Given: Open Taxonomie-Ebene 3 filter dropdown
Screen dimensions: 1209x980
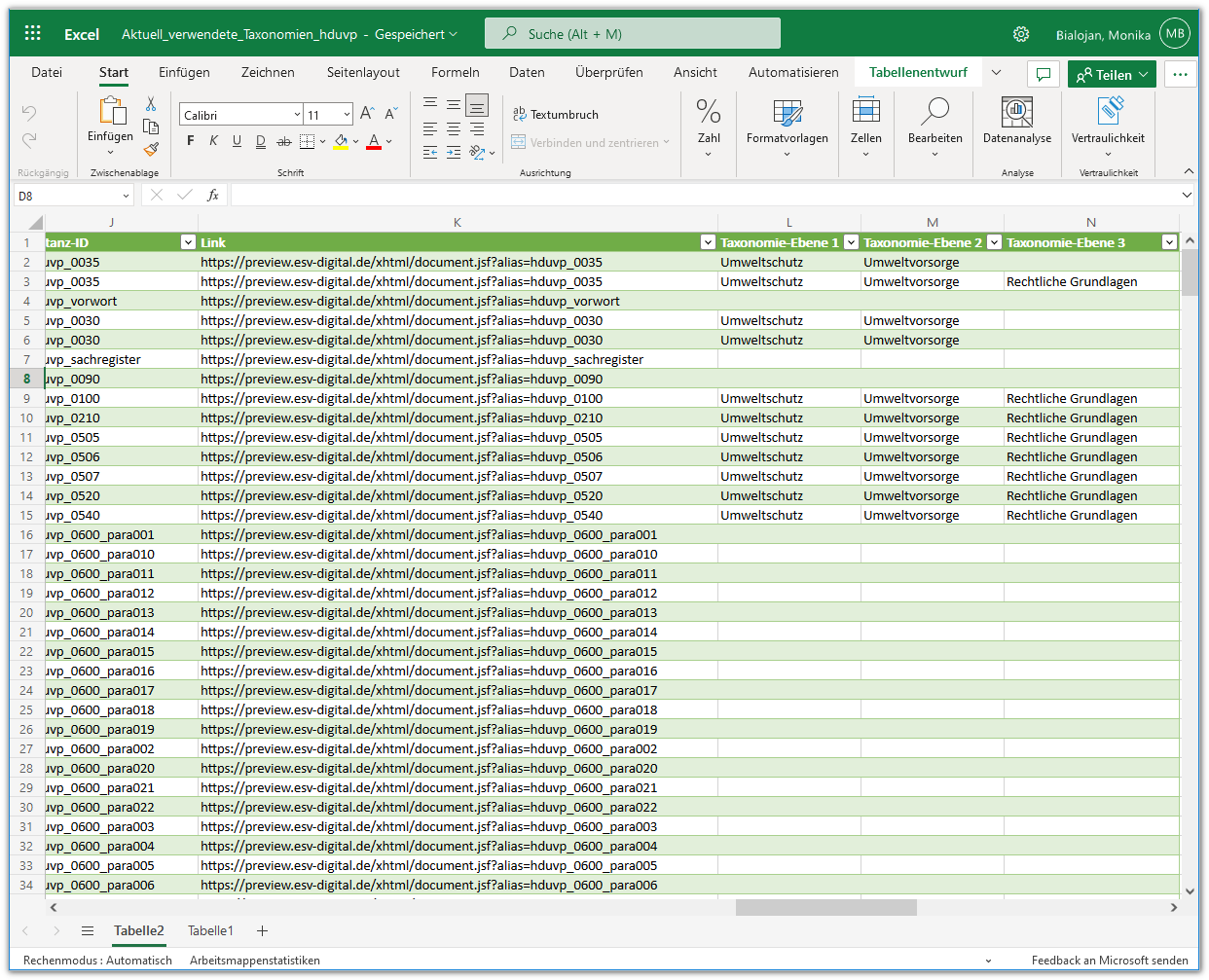Looking at the screenshot, I should 1169,242.
